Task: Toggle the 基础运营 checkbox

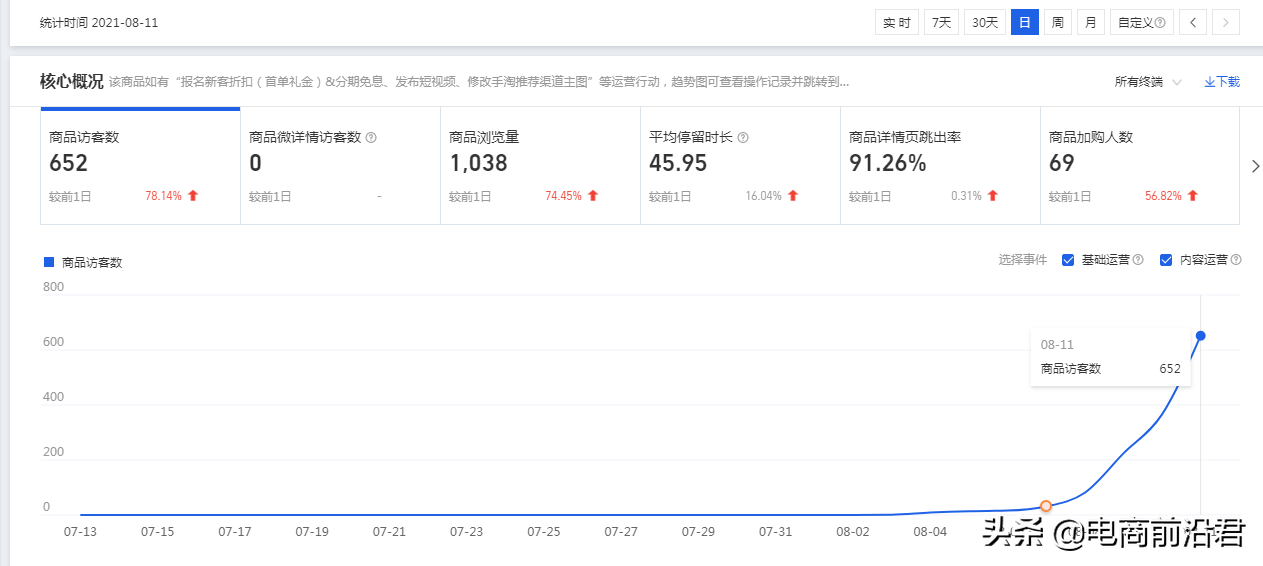Action: (1068, 260)
